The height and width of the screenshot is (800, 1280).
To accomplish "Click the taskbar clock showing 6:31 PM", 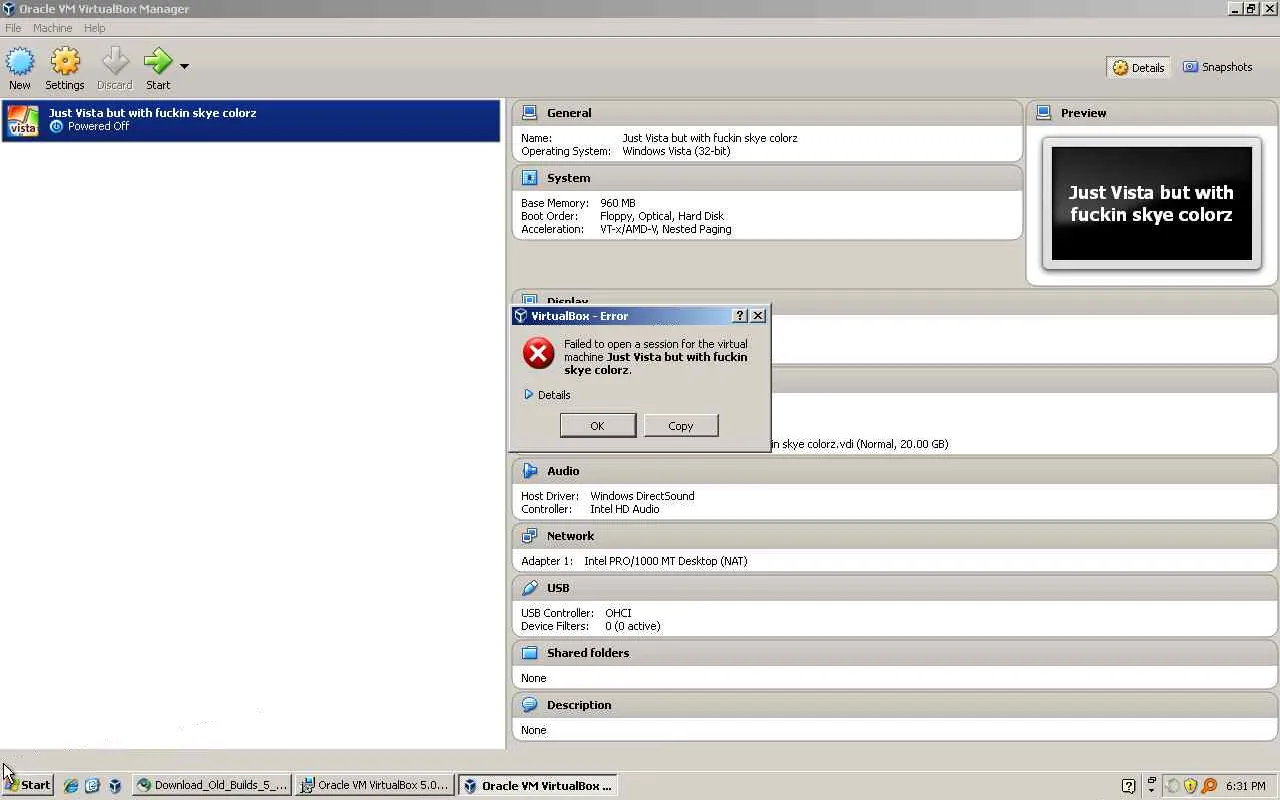I will pyautogui.click(x=1245, y=786).
